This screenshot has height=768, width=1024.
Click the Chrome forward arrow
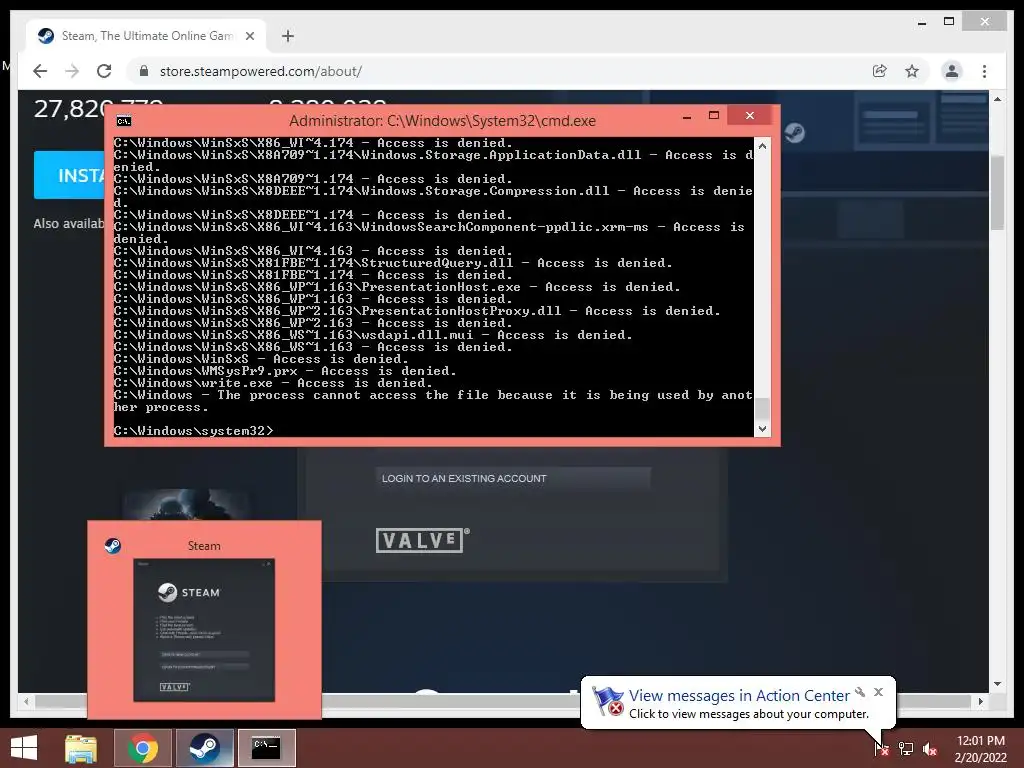pyautogui.click(x=72, y=71)
